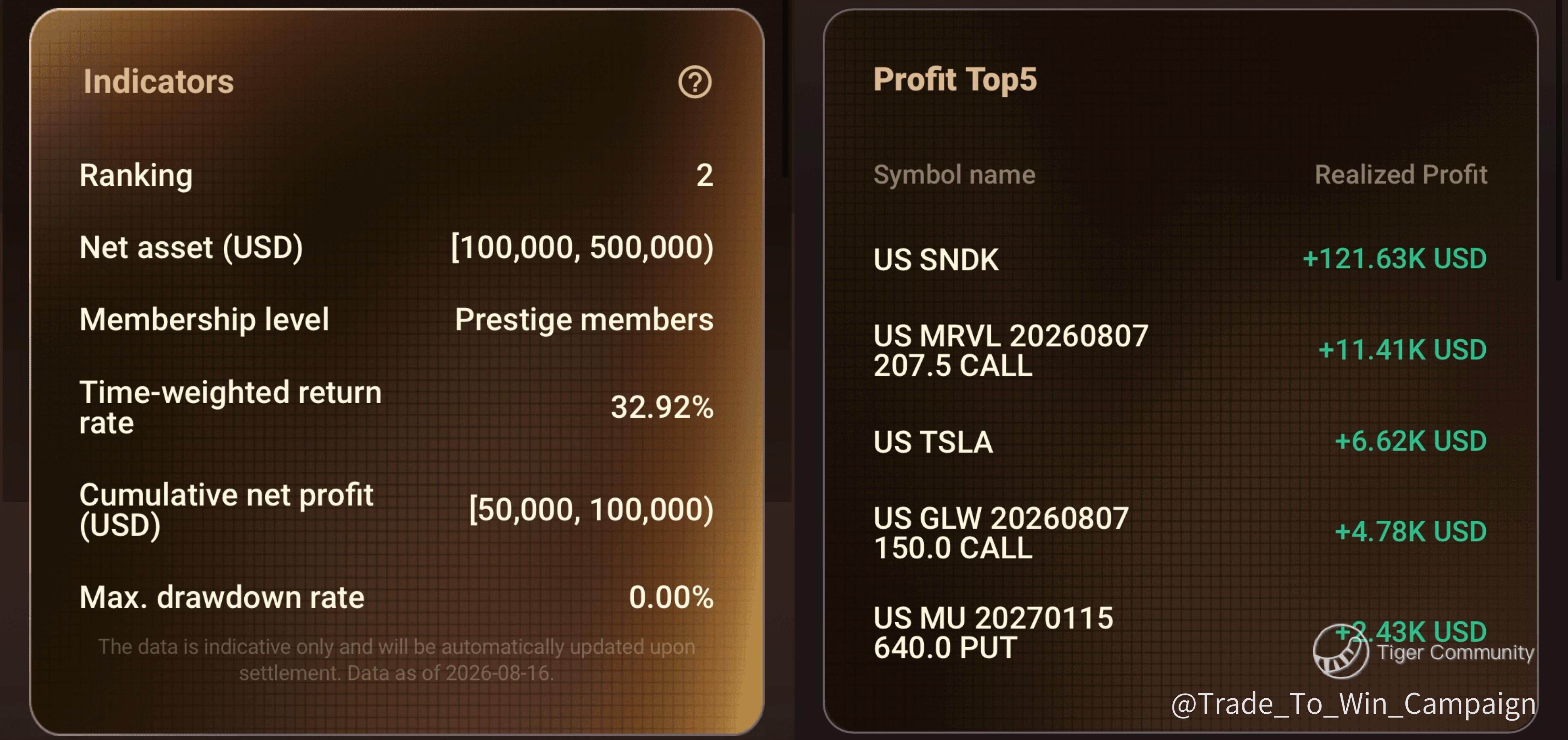Viewport: 1568px width, 740px height.
Task: Open the Indicators help question-mark icon
Action: [694, 82]
